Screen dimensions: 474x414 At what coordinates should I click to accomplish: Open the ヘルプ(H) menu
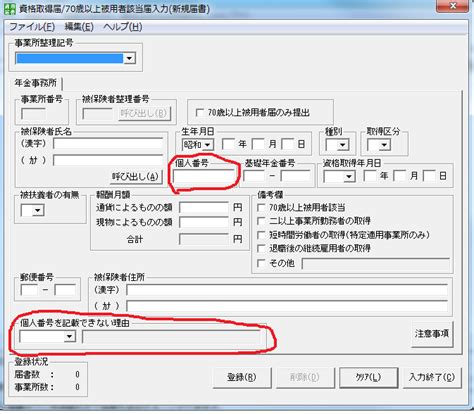pyautogui.click(x=123, y=27)
